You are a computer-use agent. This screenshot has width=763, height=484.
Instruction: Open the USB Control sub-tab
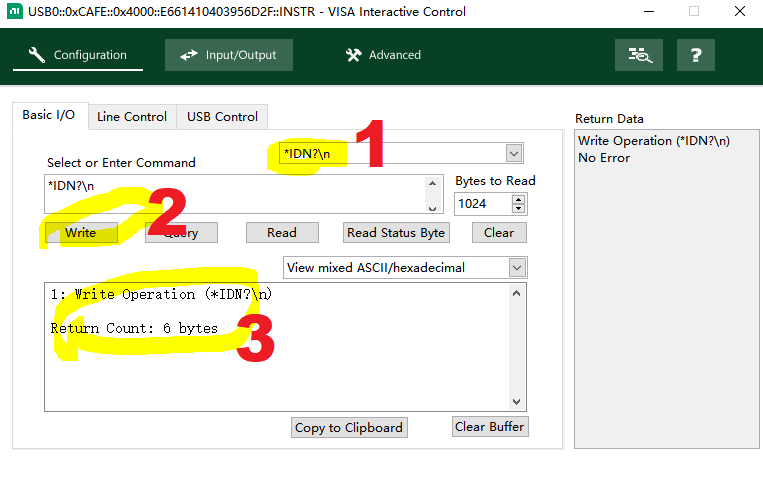[x=222, y=117]
